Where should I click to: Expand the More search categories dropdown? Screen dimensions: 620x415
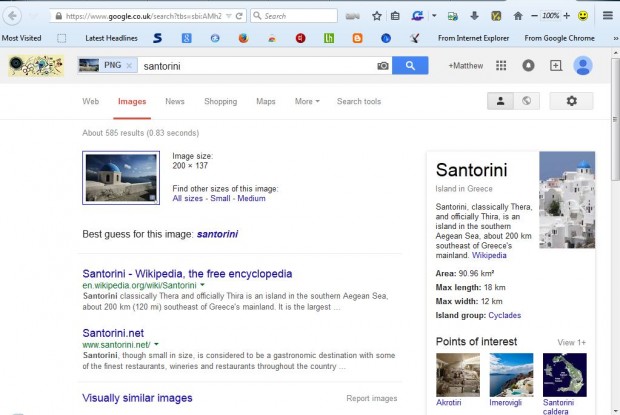[x=307, y=101]
